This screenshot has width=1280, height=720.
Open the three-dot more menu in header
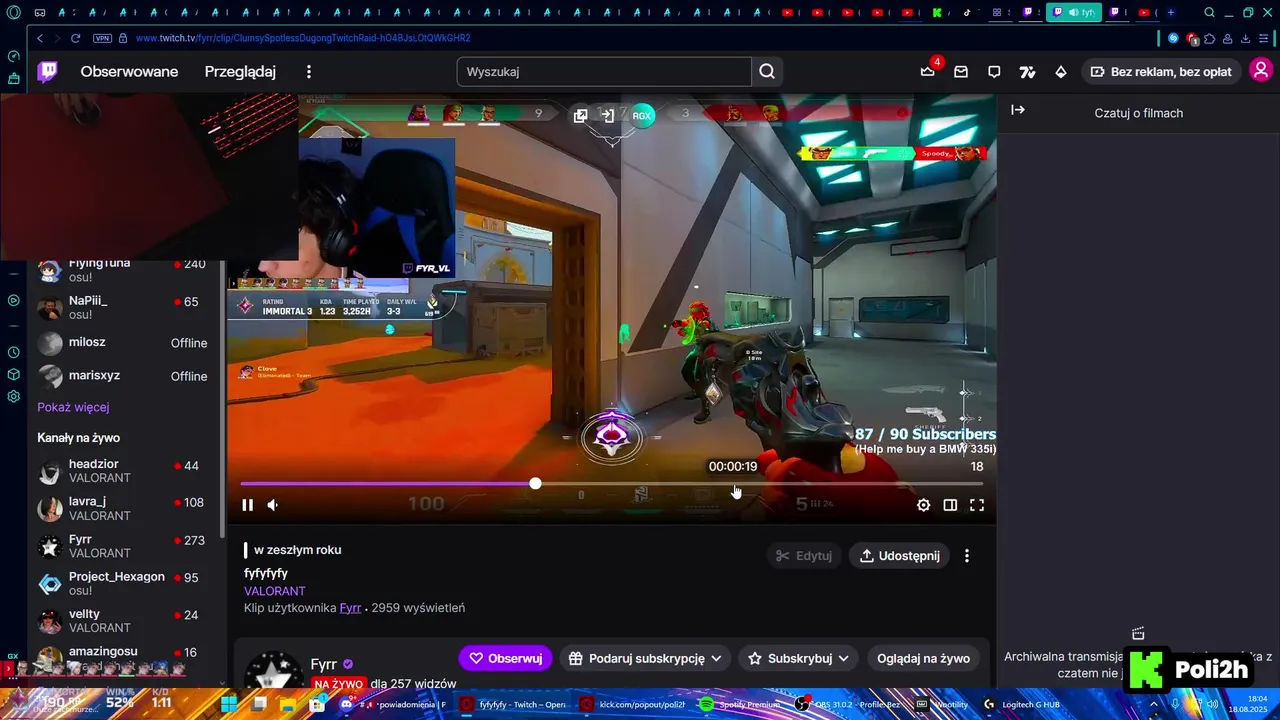point(309,72)
